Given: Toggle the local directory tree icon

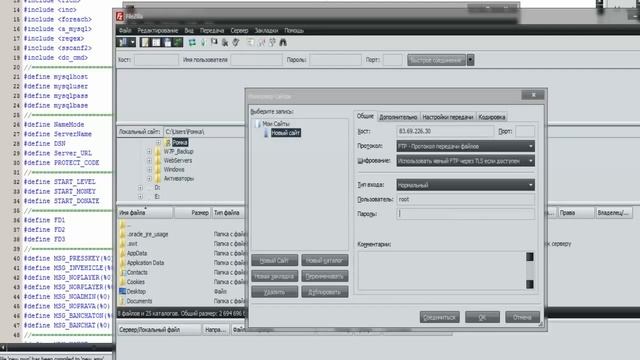Looking at the screenshot, I should pos(156,42).
